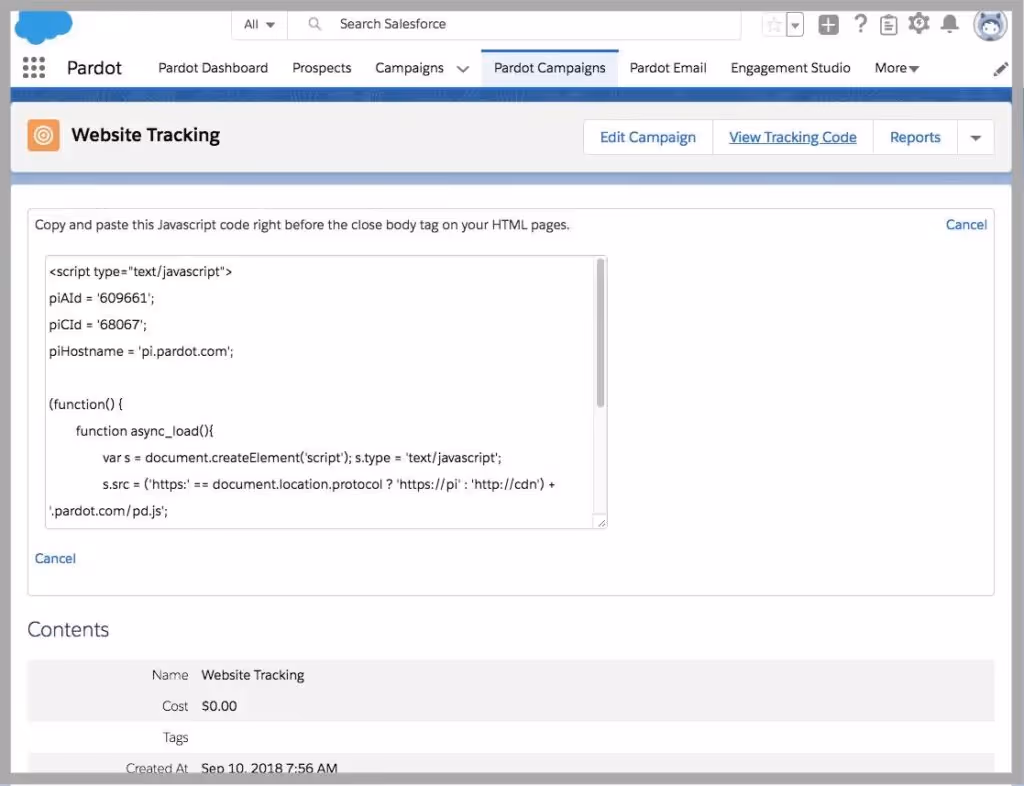This screenshot has height=786, width=1024.
Task: Open the help question mark icon
Action: [861, 24]
